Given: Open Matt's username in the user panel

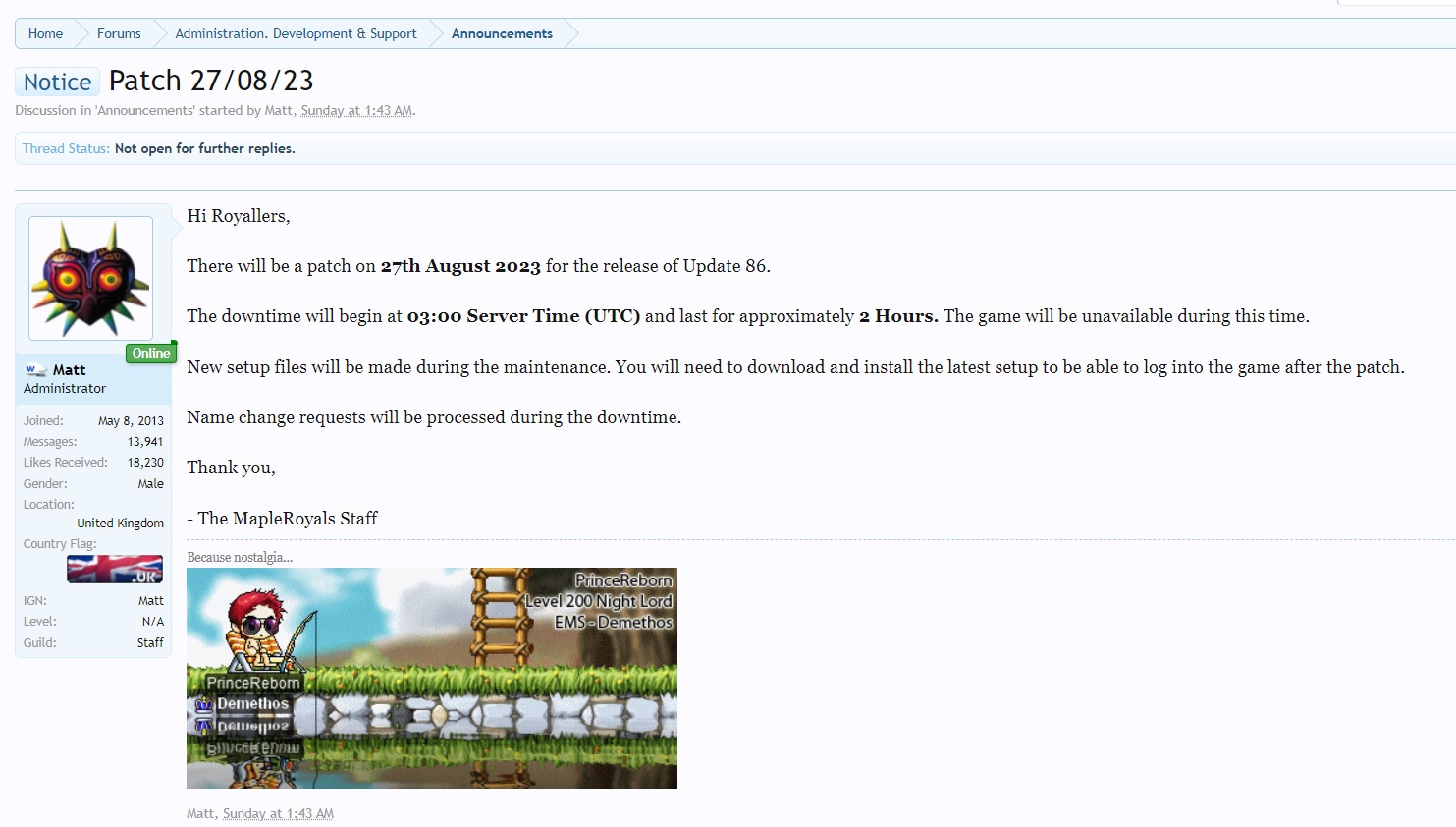Looking at the screenshot, I should (69, 370).
